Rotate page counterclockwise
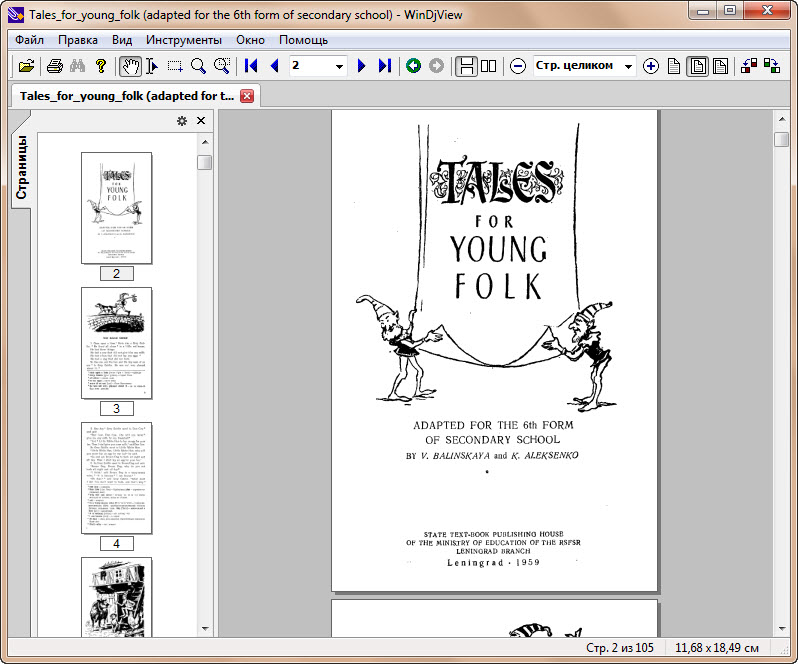798x664 pixels. pyautogui.click(x=749, y=66)
